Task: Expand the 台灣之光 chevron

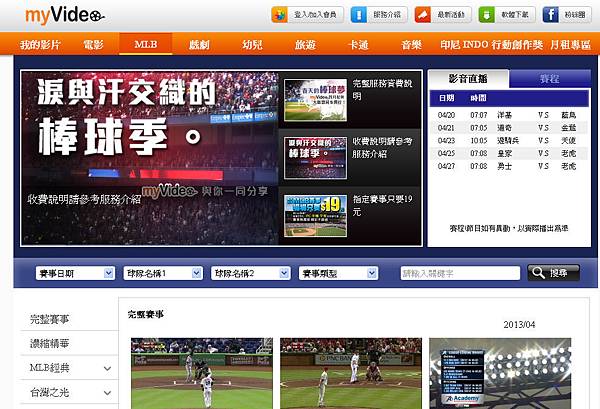Action: point(108,393)
